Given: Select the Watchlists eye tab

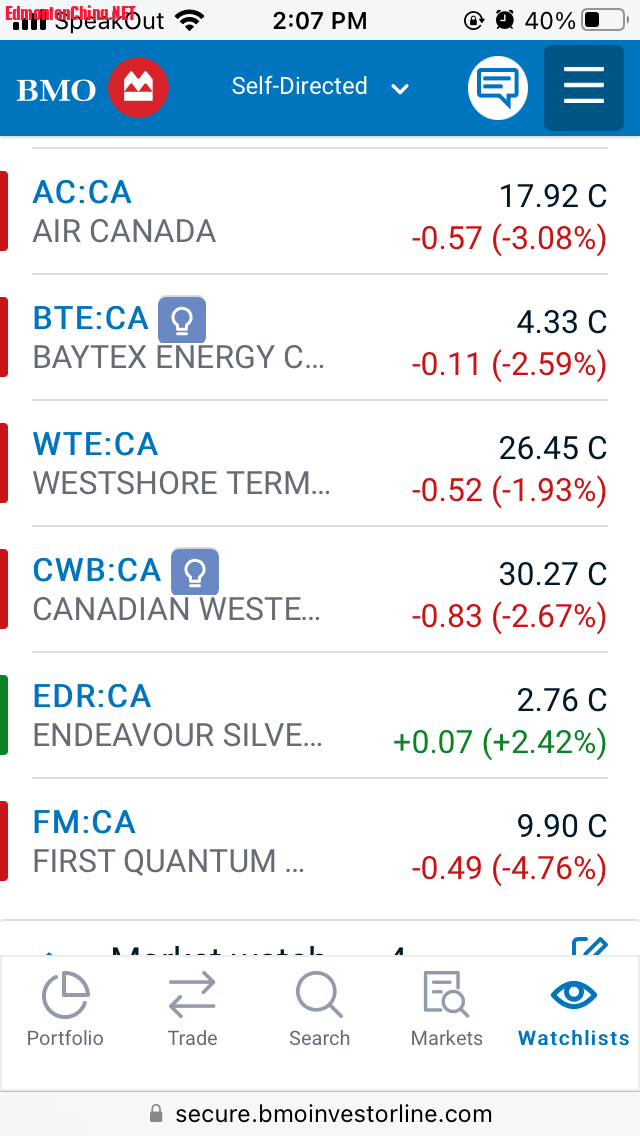Looking at the screenshot, I should 574,1009.
